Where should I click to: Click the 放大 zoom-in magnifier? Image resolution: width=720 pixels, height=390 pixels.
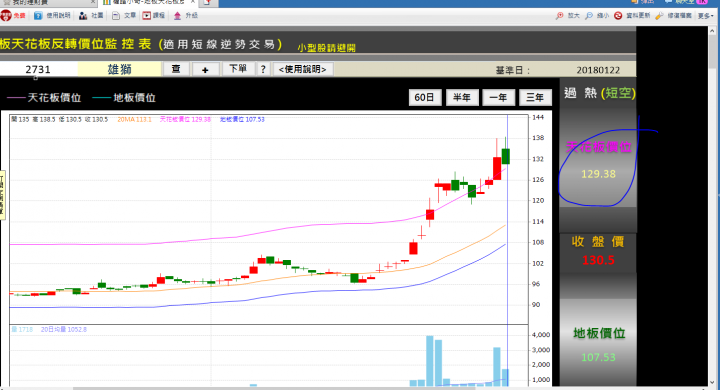tap(559, 16)
